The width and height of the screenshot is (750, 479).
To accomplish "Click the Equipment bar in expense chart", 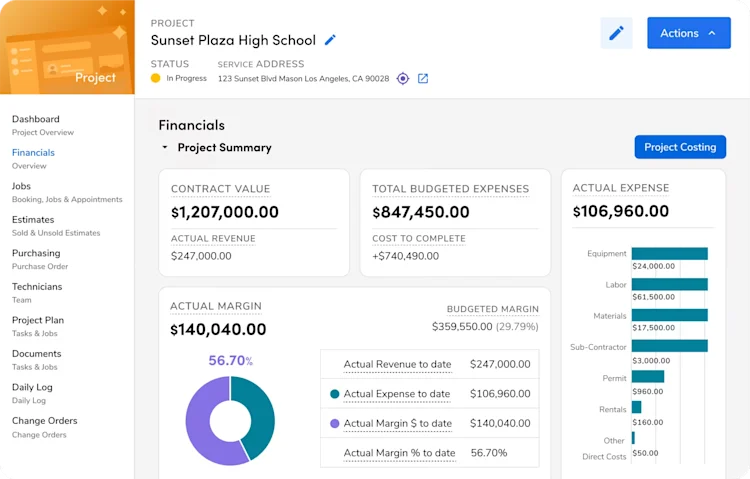I will point(670,254).
